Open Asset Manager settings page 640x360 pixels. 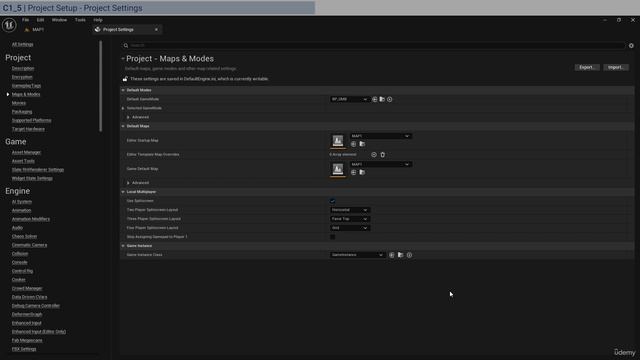coord(26,152)
